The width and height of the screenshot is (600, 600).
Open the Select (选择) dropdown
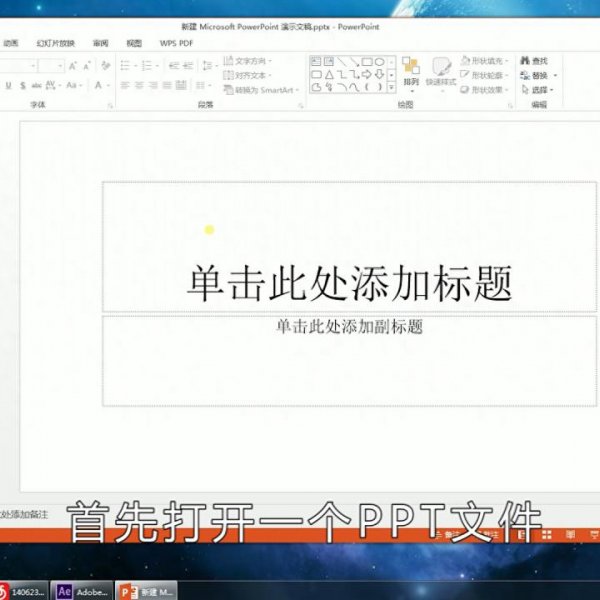tap(538, 89)
